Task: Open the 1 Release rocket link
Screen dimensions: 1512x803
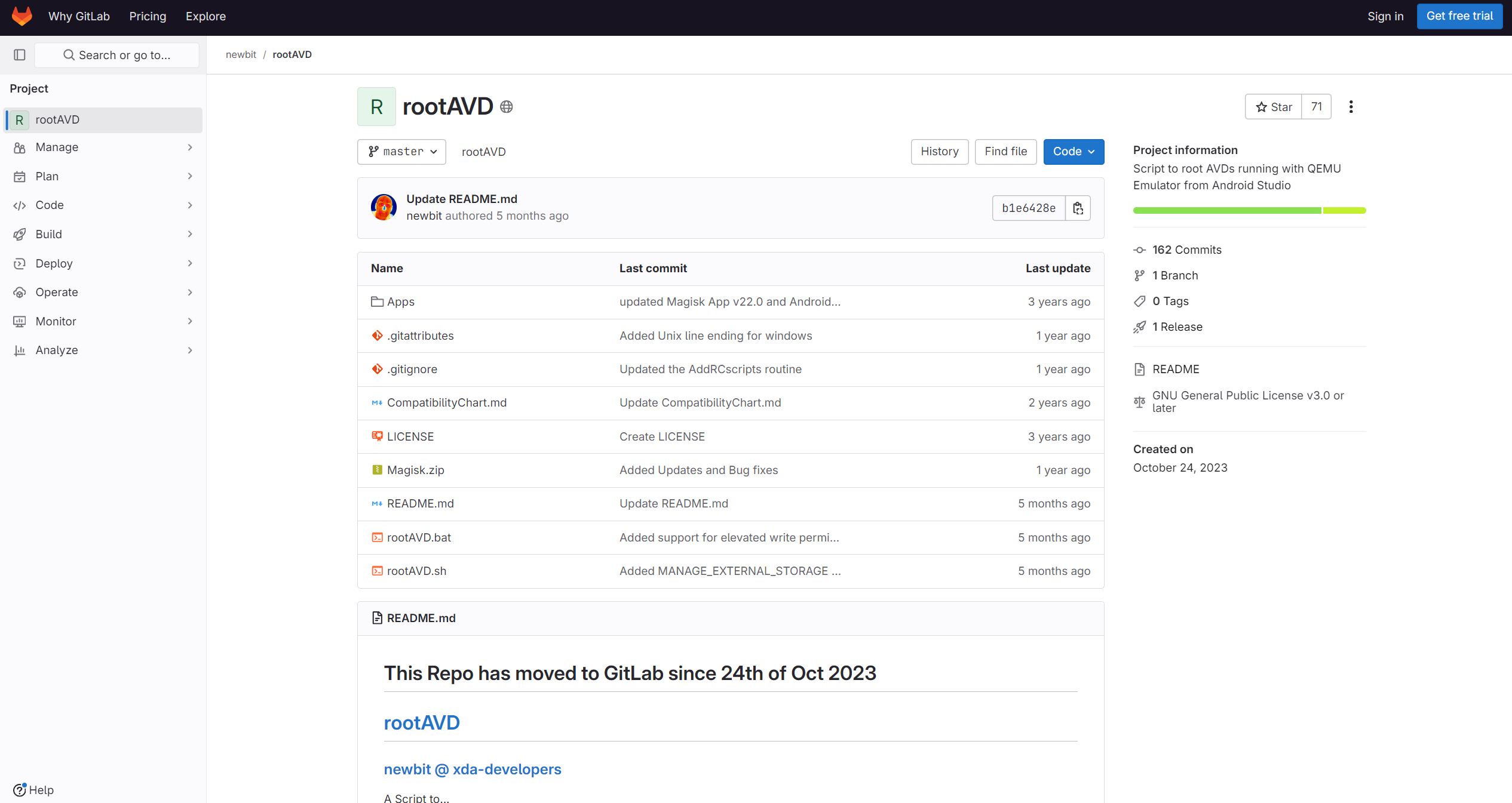Action: point(1177,327)
